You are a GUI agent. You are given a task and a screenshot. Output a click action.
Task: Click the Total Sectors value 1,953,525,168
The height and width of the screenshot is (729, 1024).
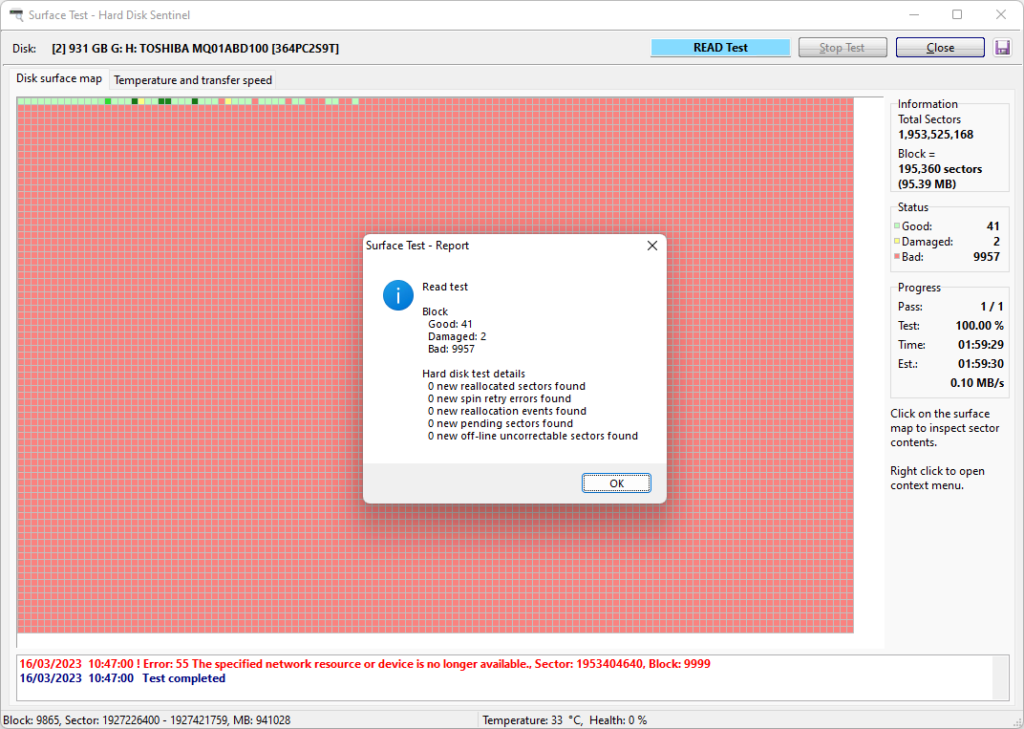[x=935, y=135]
